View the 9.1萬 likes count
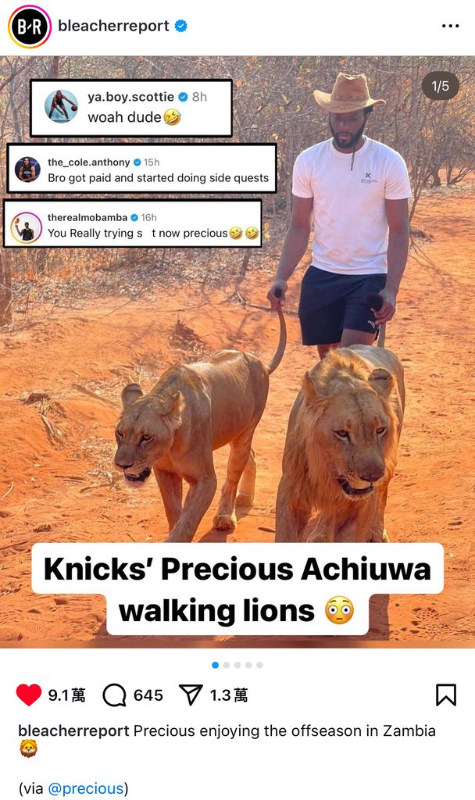Screen dimensions: 475x800 pos(67,695)
